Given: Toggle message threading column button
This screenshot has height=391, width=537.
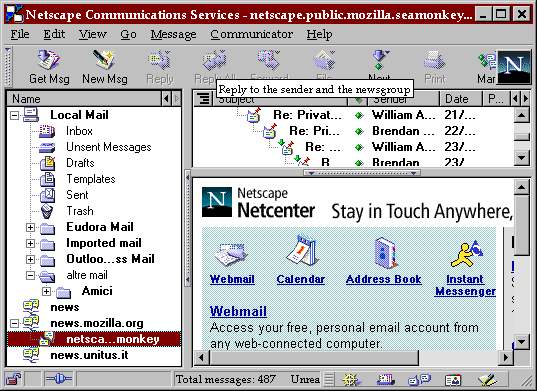Looking at the screenshot, I should (x=204, y=99).
